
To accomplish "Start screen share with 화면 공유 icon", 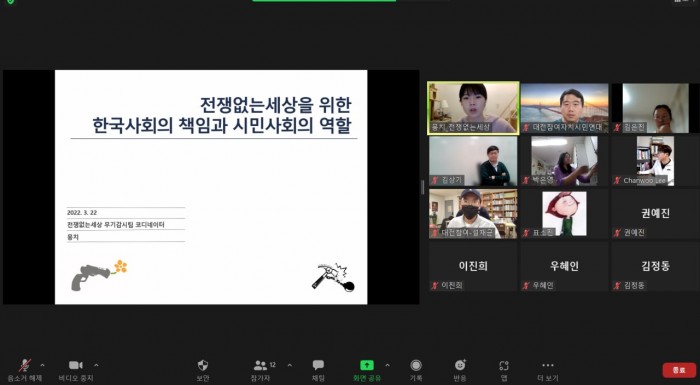I will point(367,365).
